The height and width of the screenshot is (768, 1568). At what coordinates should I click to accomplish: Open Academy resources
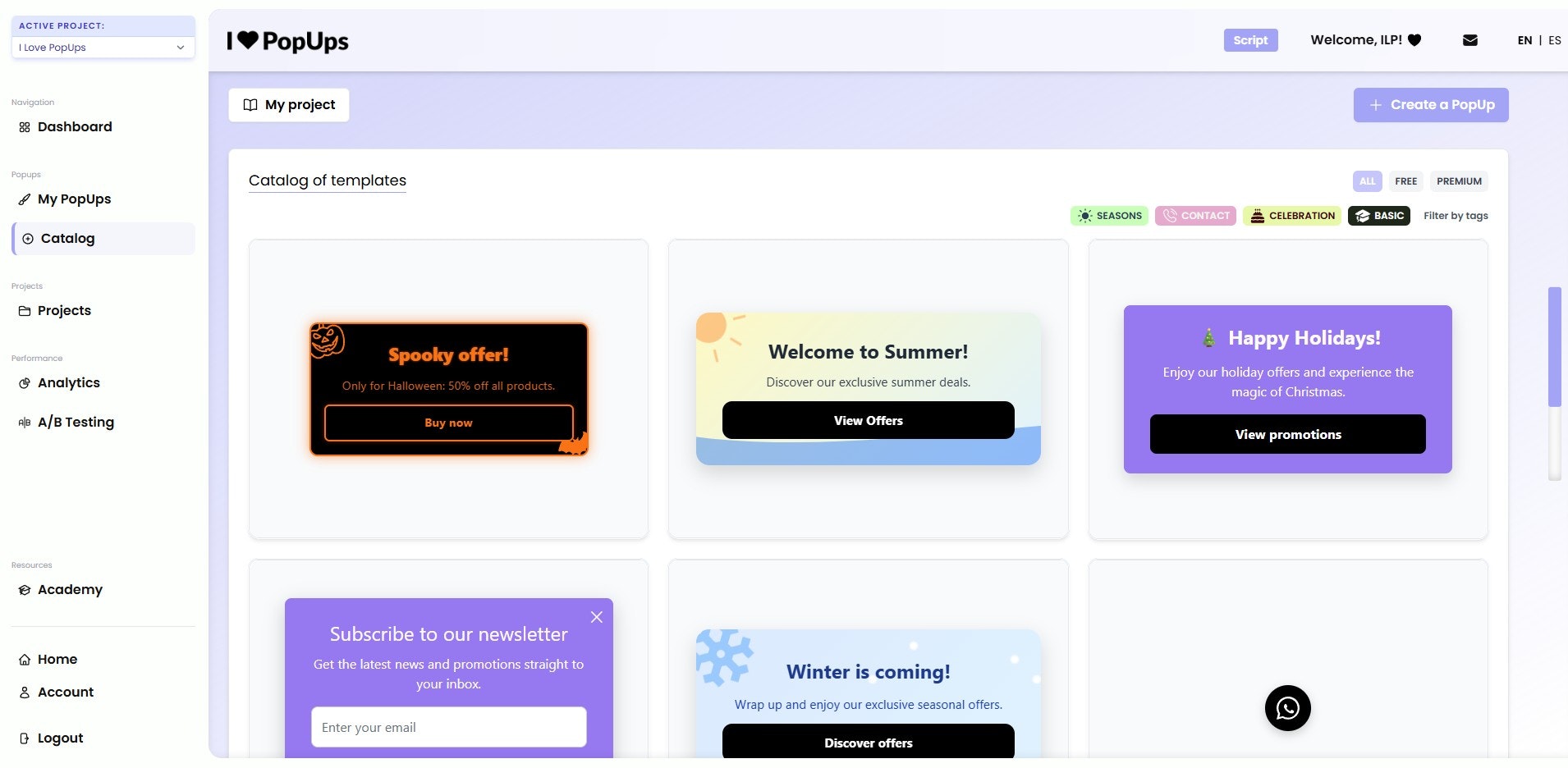pos(70,590)
